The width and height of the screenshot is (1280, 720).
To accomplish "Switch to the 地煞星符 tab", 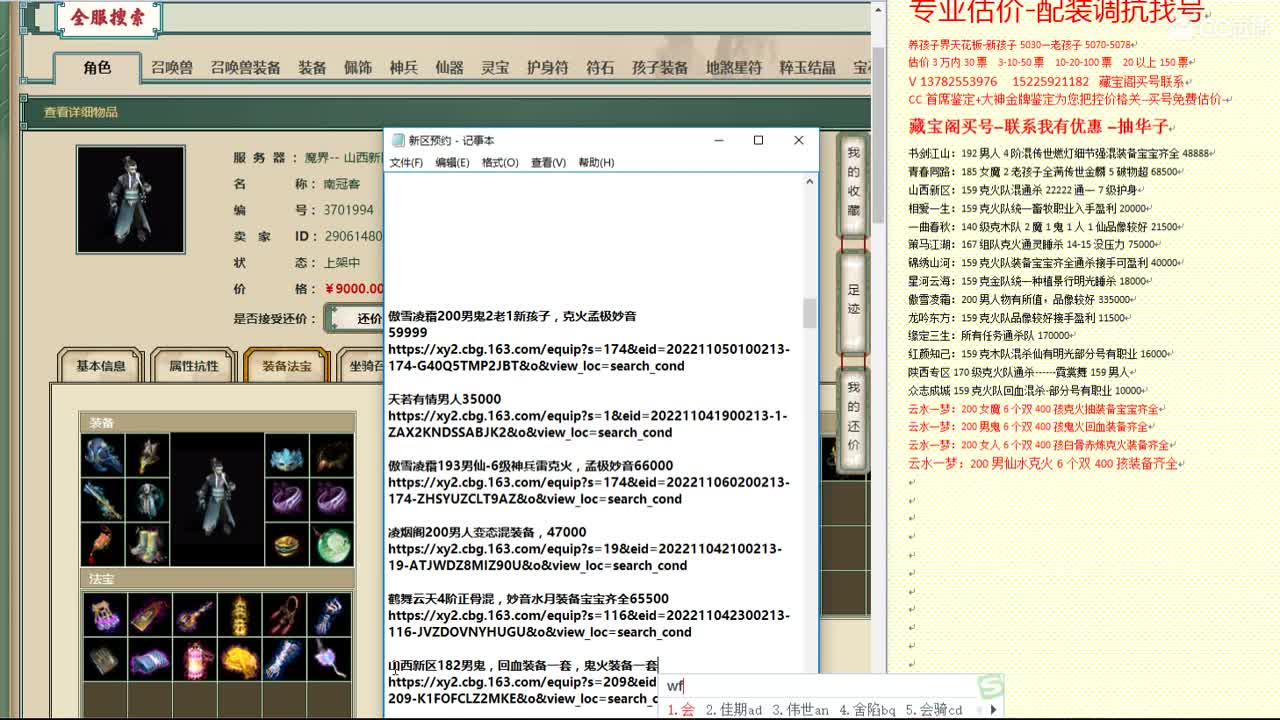I will tap(734, 67).
